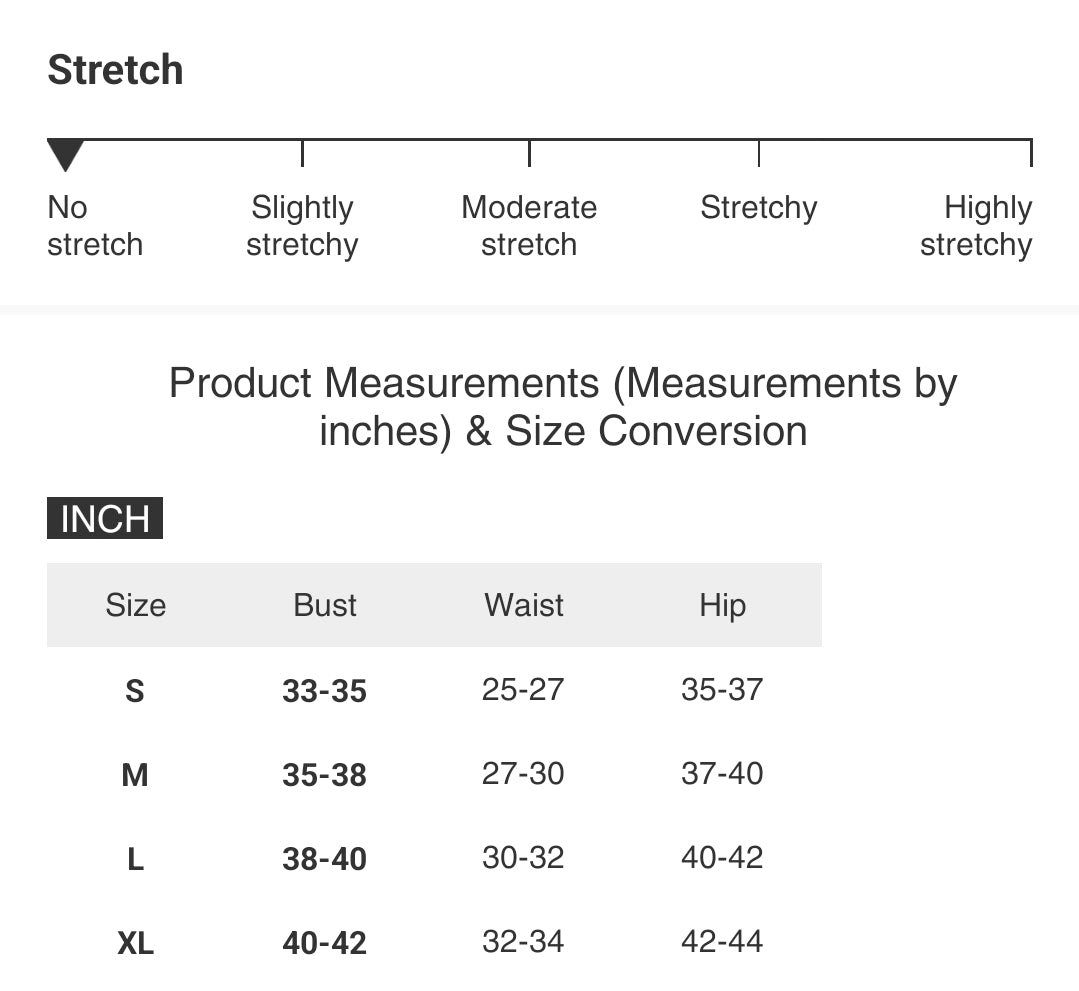This screenshot has height=991, width=1079.
Task: Click the Bust column header
Action: (x=325, y=605)
